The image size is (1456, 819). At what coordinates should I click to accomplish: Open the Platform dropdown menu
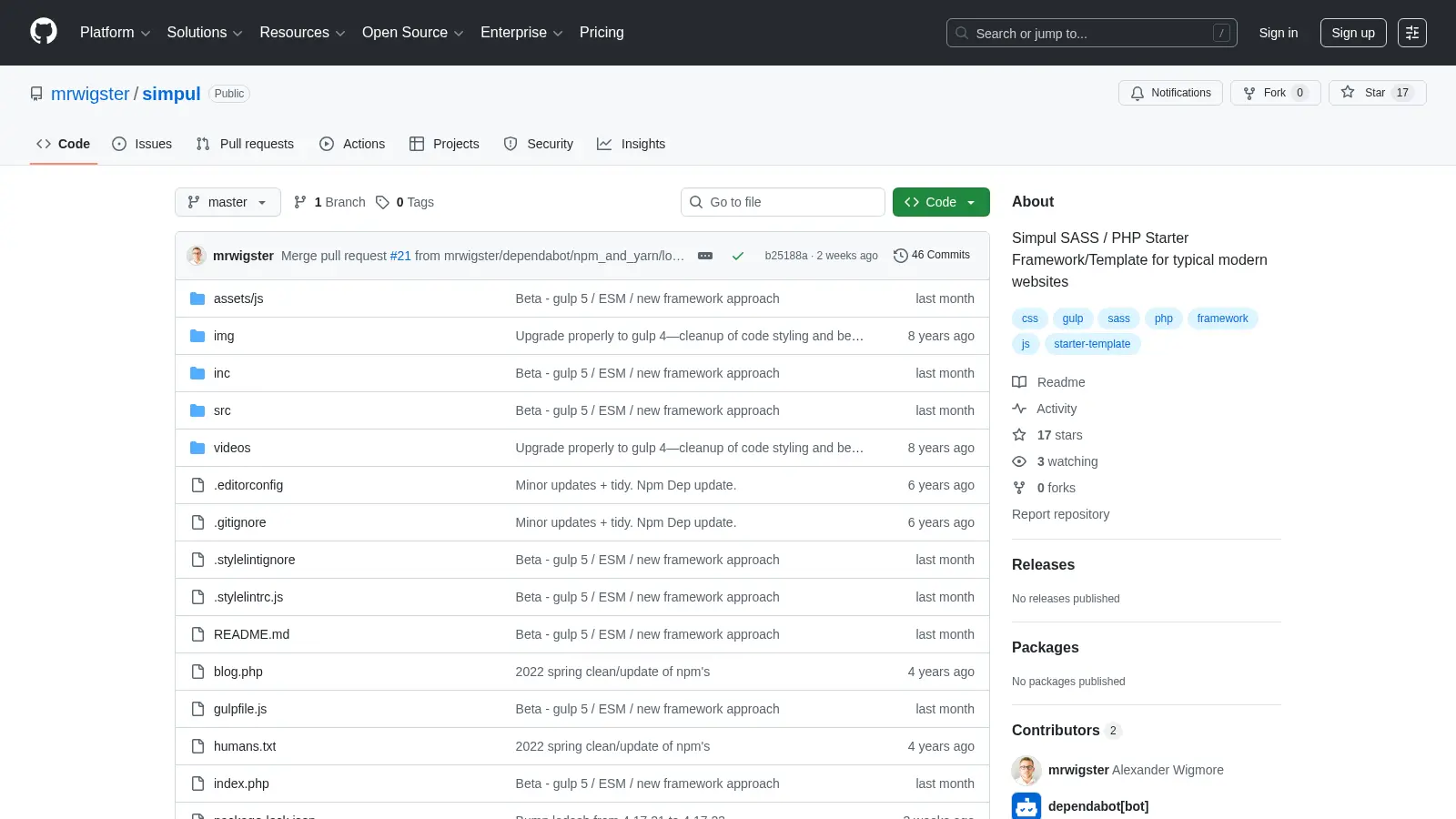pyautogui.click(x=116, y=33)
